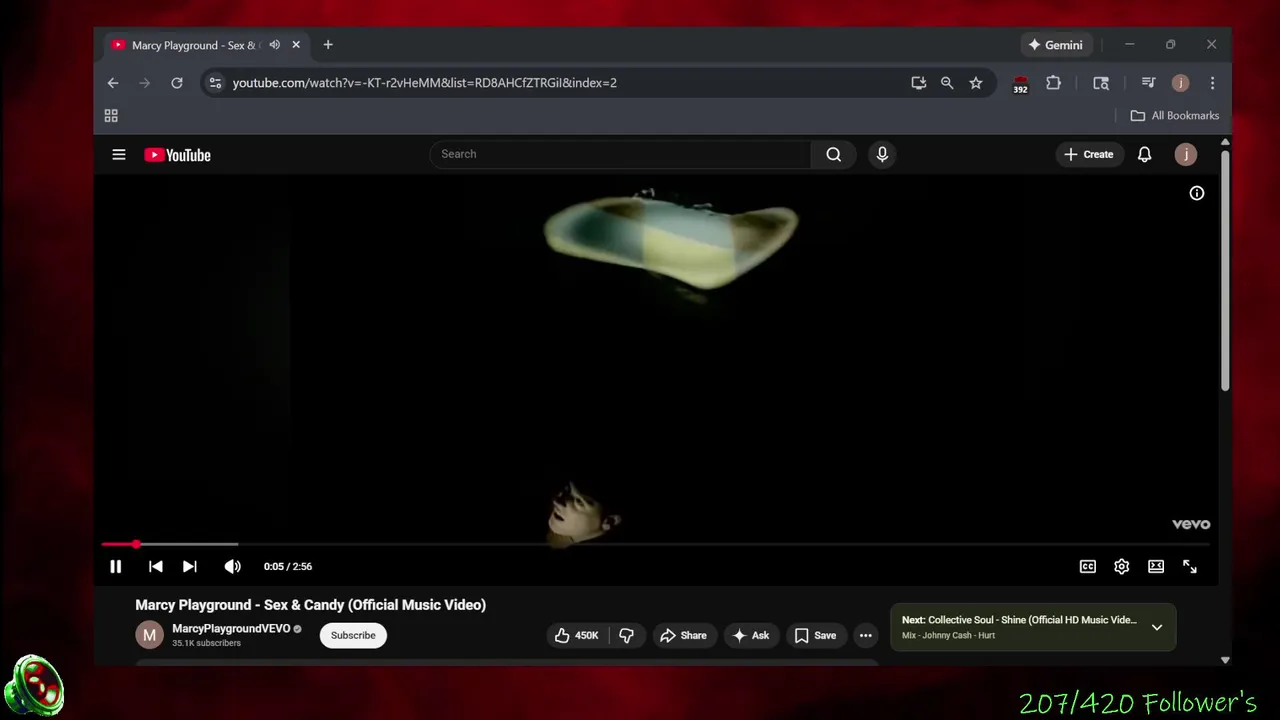Open the toolbar icon left of media controls

[x=1101, y=83]
